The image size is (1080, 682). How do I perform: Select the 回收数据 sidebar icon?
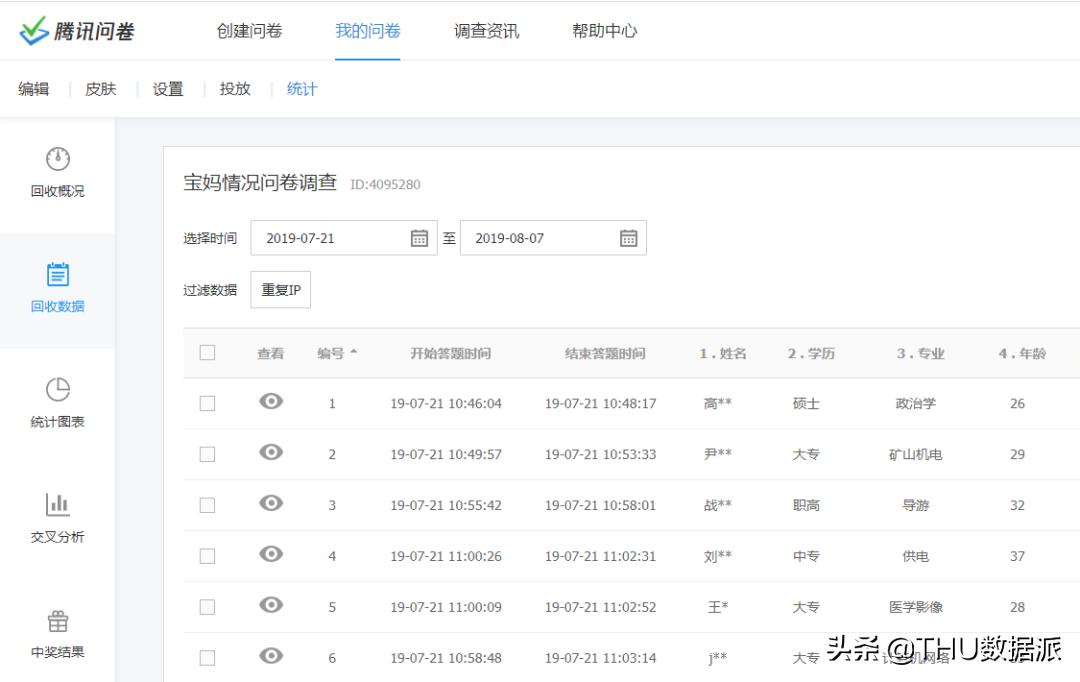click(x=57, y=290)
